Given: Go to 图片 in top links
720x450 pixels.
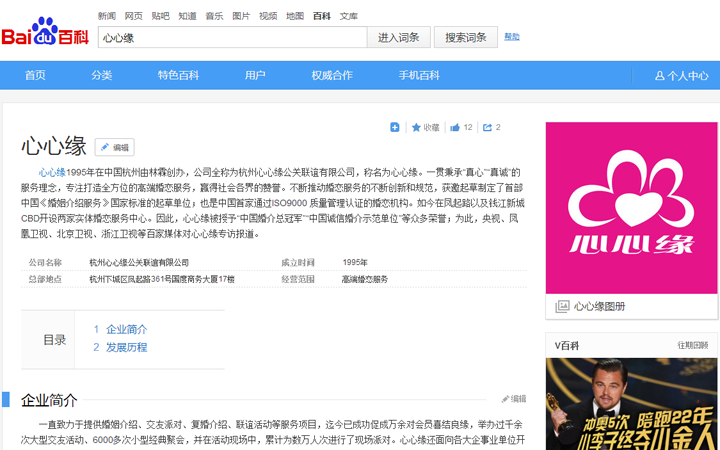Looking at the screenshot, I should pos(241,16).
